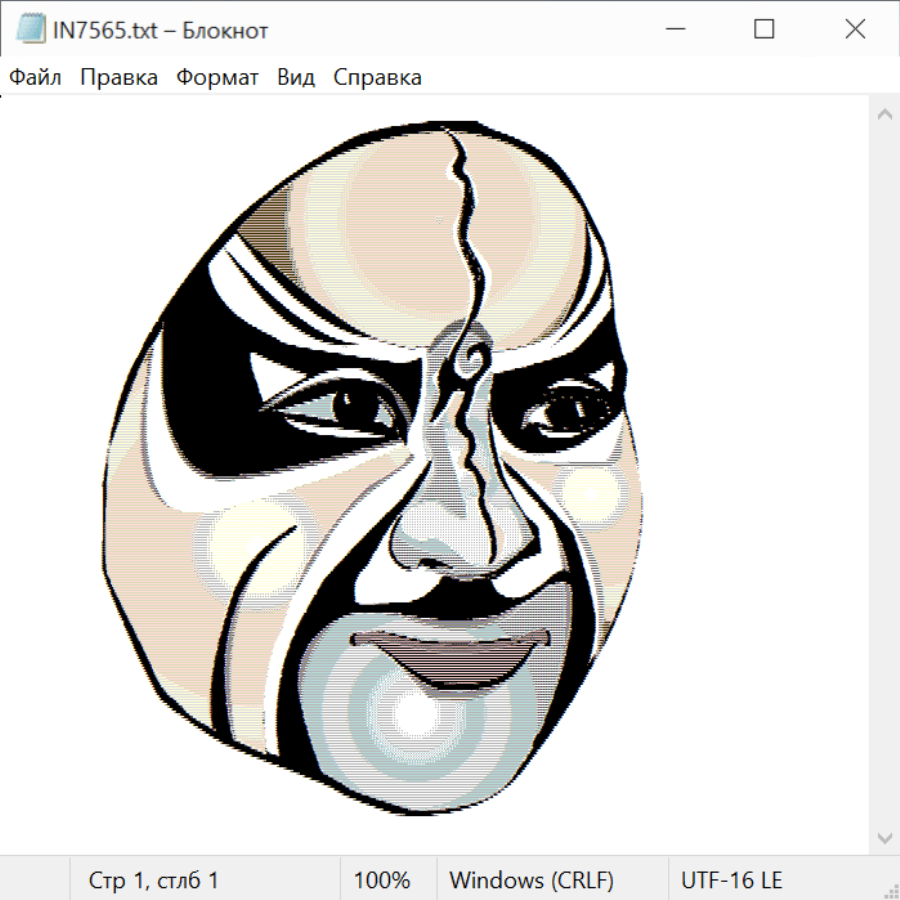
Task: Click the "Стр 1, стлб 1" status field
Action: pos(154,881)
